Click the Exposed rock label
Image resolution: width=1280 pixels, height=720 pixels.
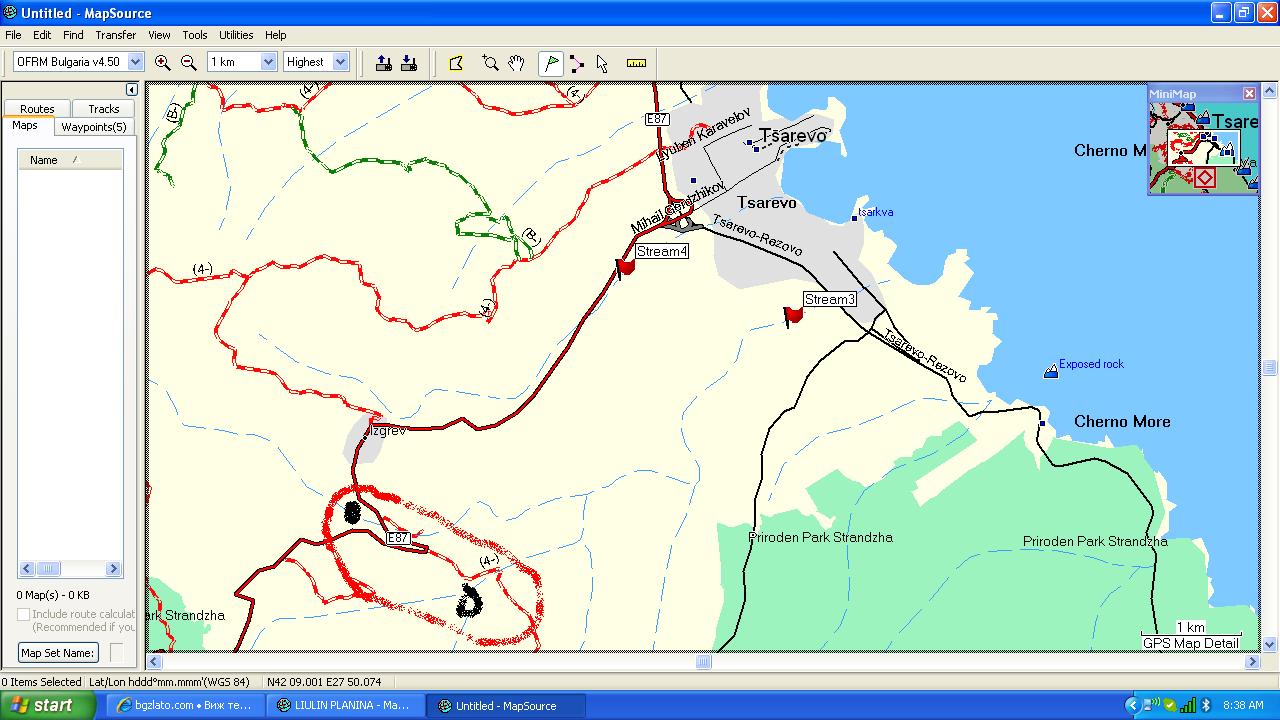tap(1091, 364)
